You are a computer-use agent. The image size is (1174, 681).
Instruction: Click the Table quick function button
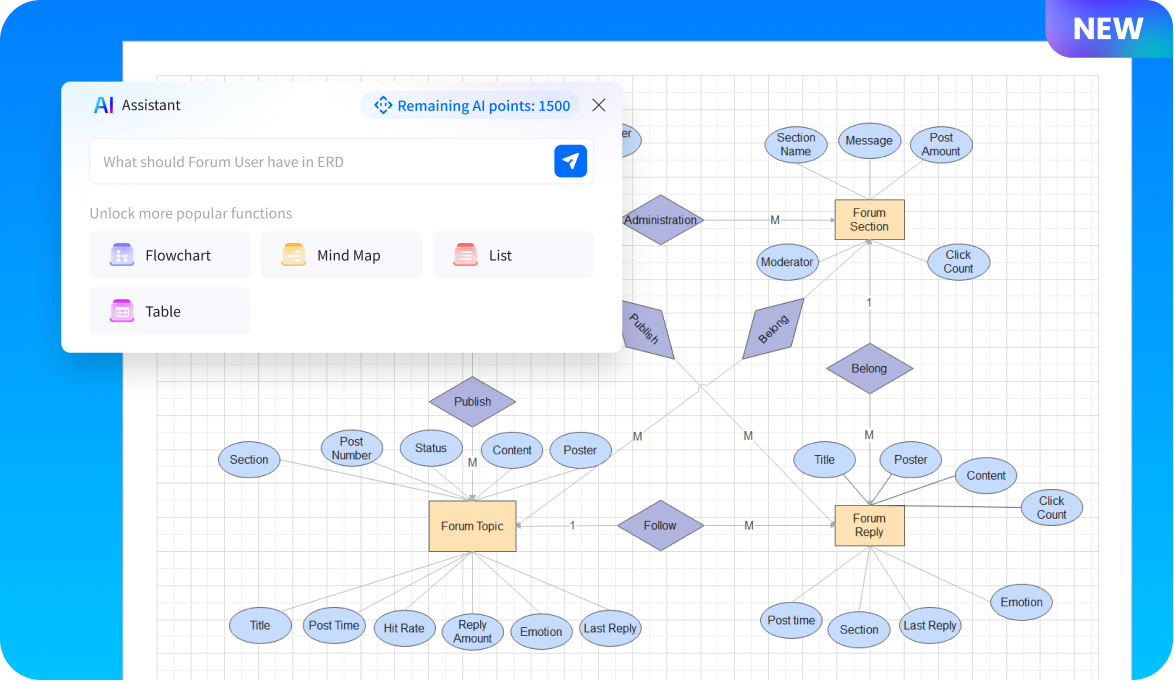click(x=169, y=311)
